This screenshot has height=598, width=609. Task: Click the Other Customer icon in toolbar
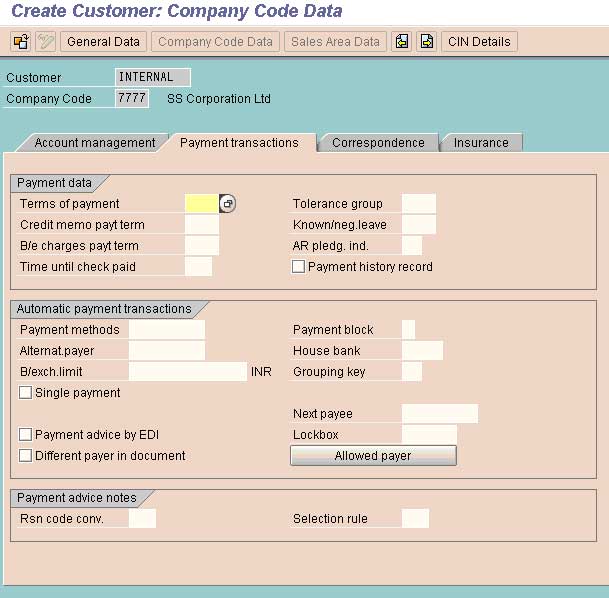20,42
